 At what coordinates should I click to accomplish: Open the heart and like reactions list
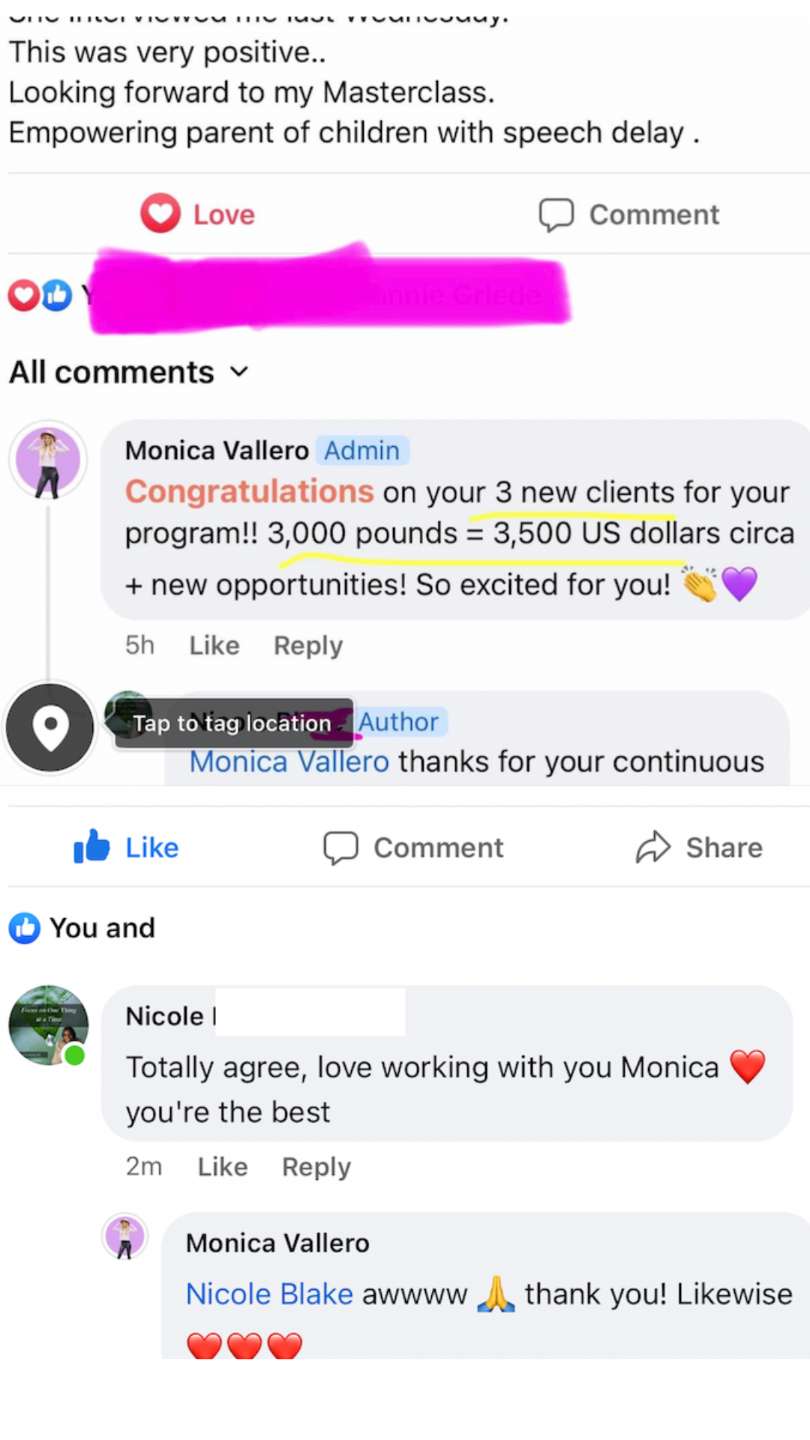40,295
